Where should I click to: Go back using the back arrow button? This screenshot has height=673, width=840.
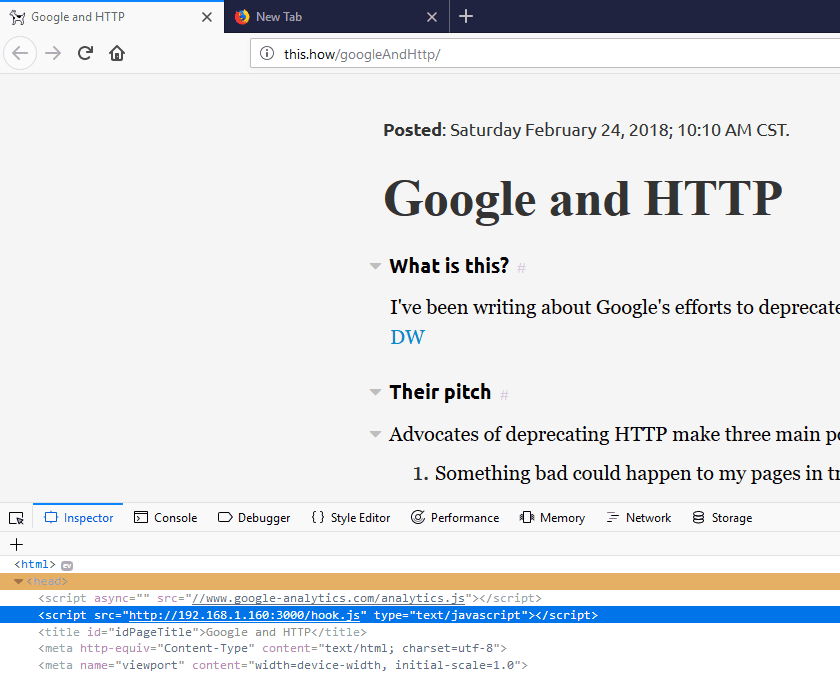click(x=20, y=53)
